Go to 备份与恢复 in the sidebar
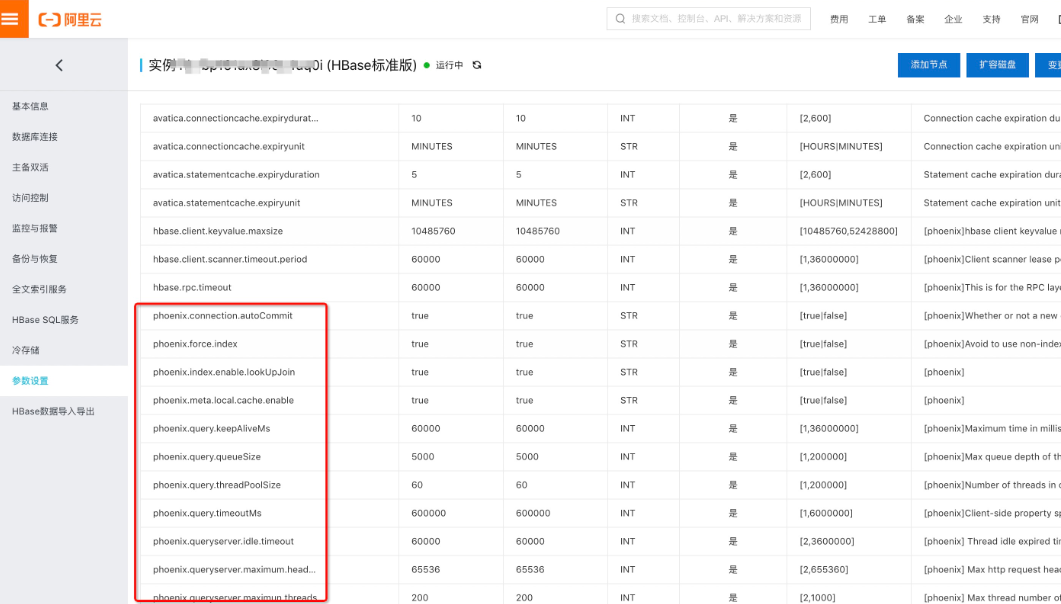The width and height of the screenshot is (1061, 604). click(x=35, y=258)
